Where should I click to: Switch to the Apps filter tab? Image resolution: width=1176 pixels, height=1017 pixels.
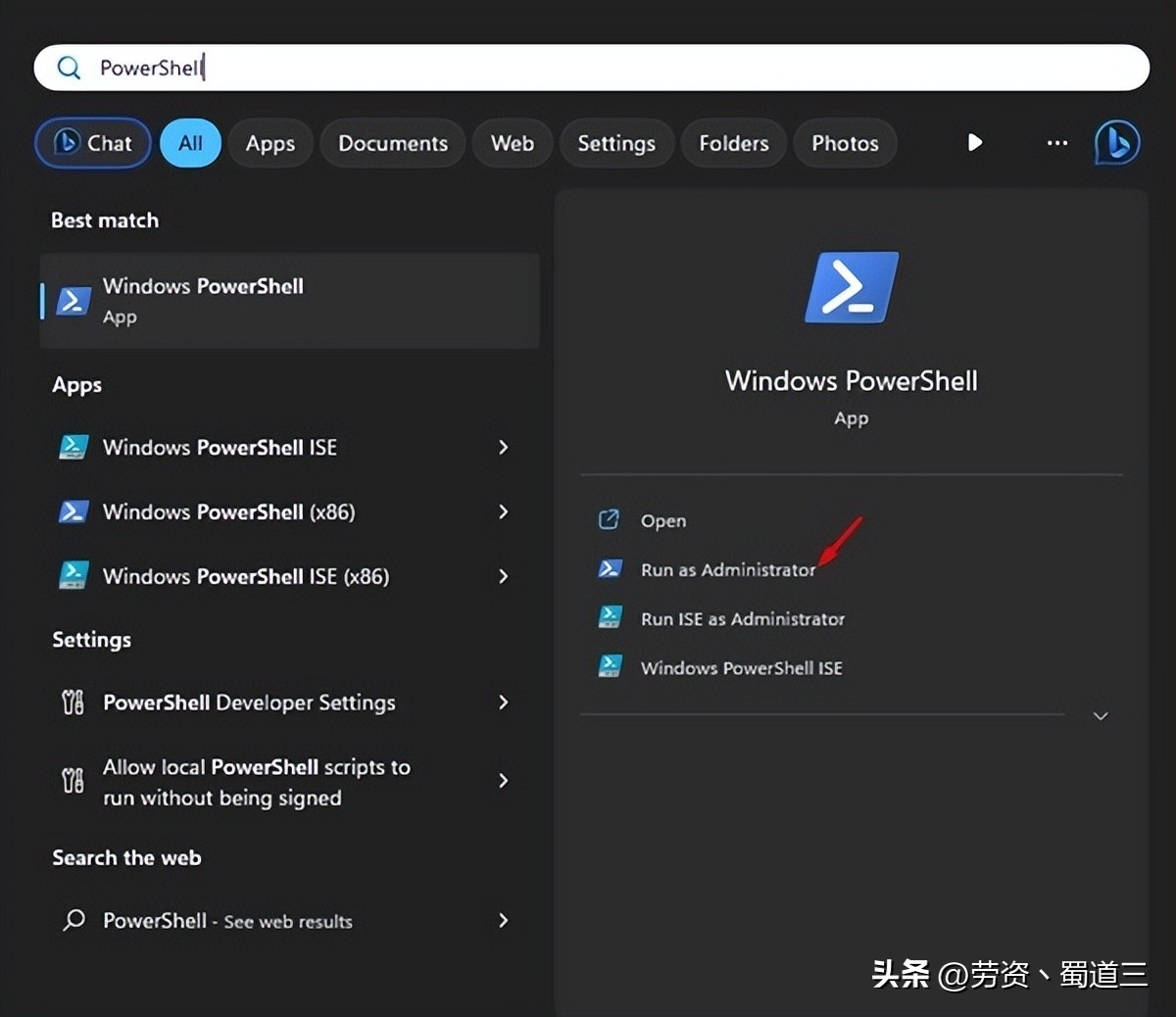point(270,143)
